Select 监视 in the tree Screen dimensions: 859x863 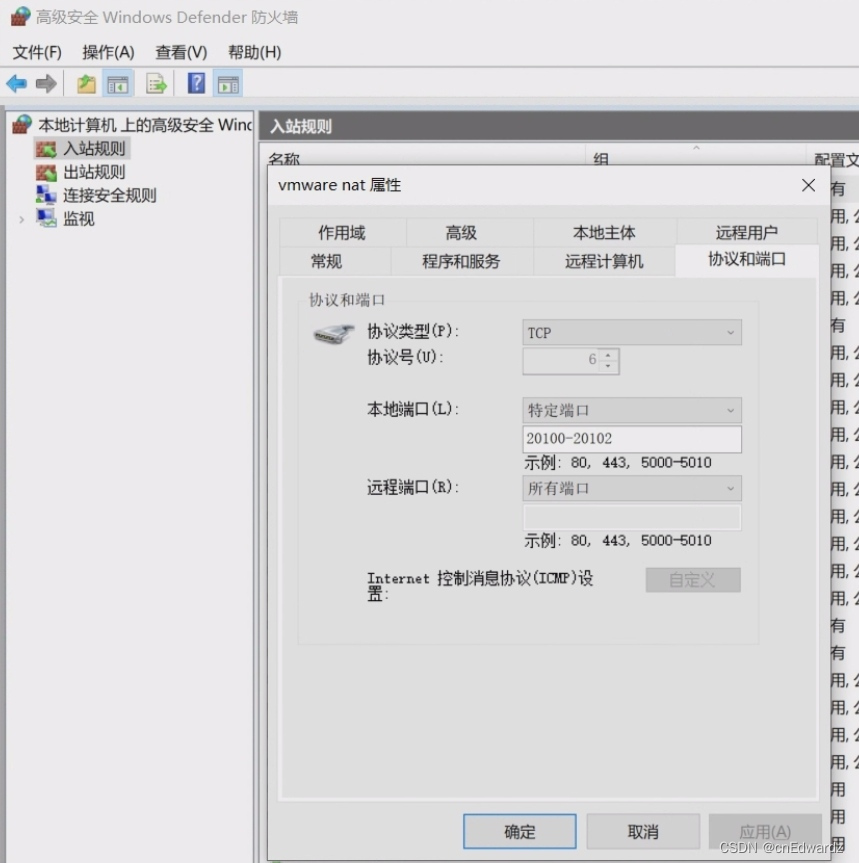coord(79,219)
